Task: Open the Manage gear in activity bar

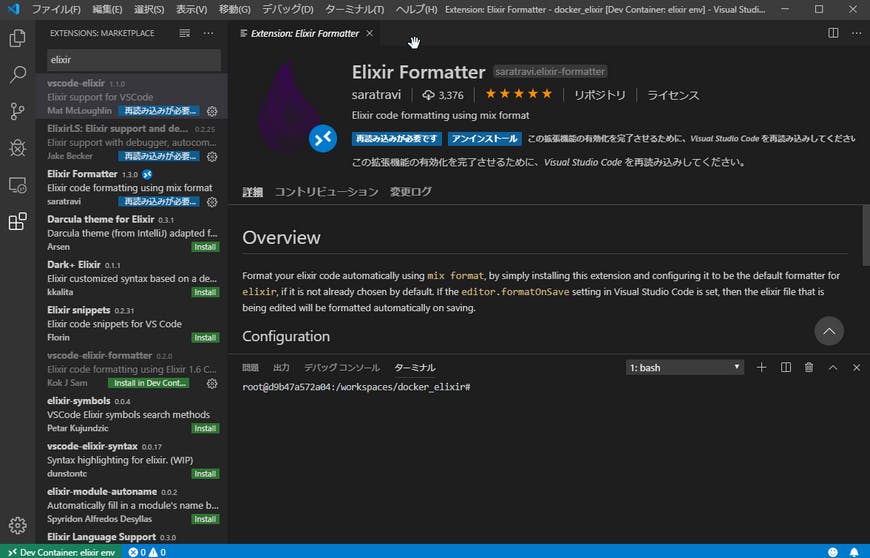Action: click(x=18, y=525)
